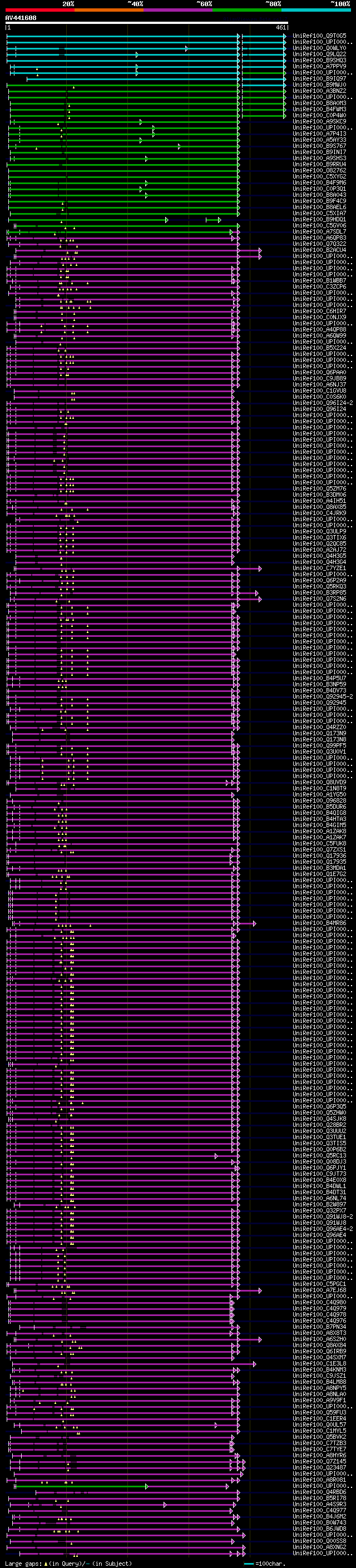Select the UniRef100_C1E3L8 label
356x1568 pixels.
pos(319,1363)
